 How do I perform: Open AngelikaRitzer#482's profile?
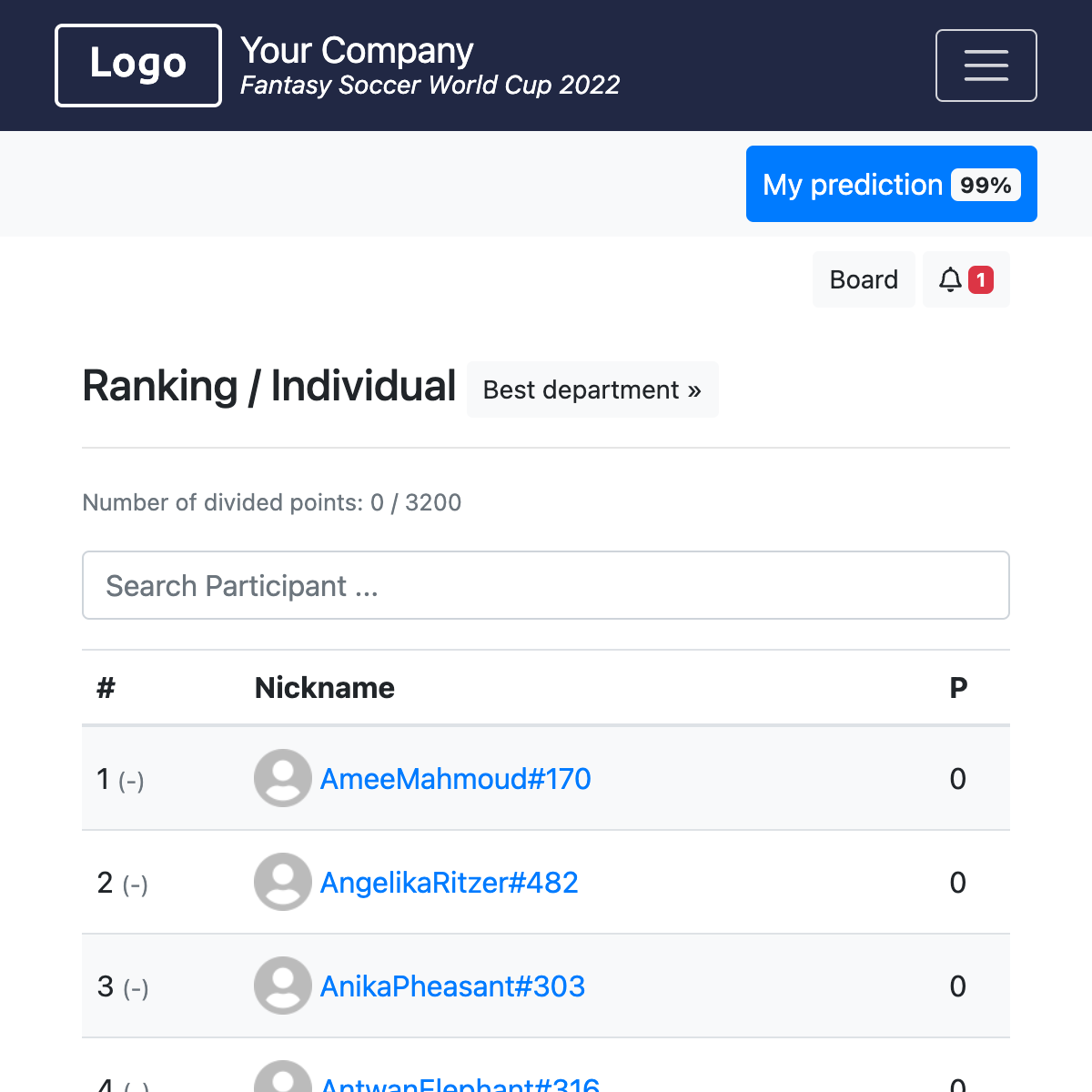pos(449,883)
